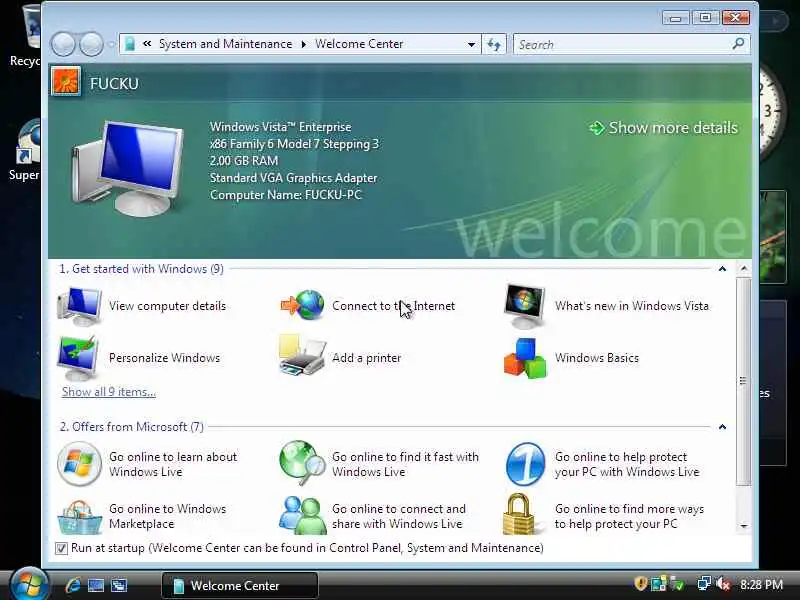Open What's new in Windows Vista icon
The height and width of the screenshot is (600, 800).
point(524,306)
